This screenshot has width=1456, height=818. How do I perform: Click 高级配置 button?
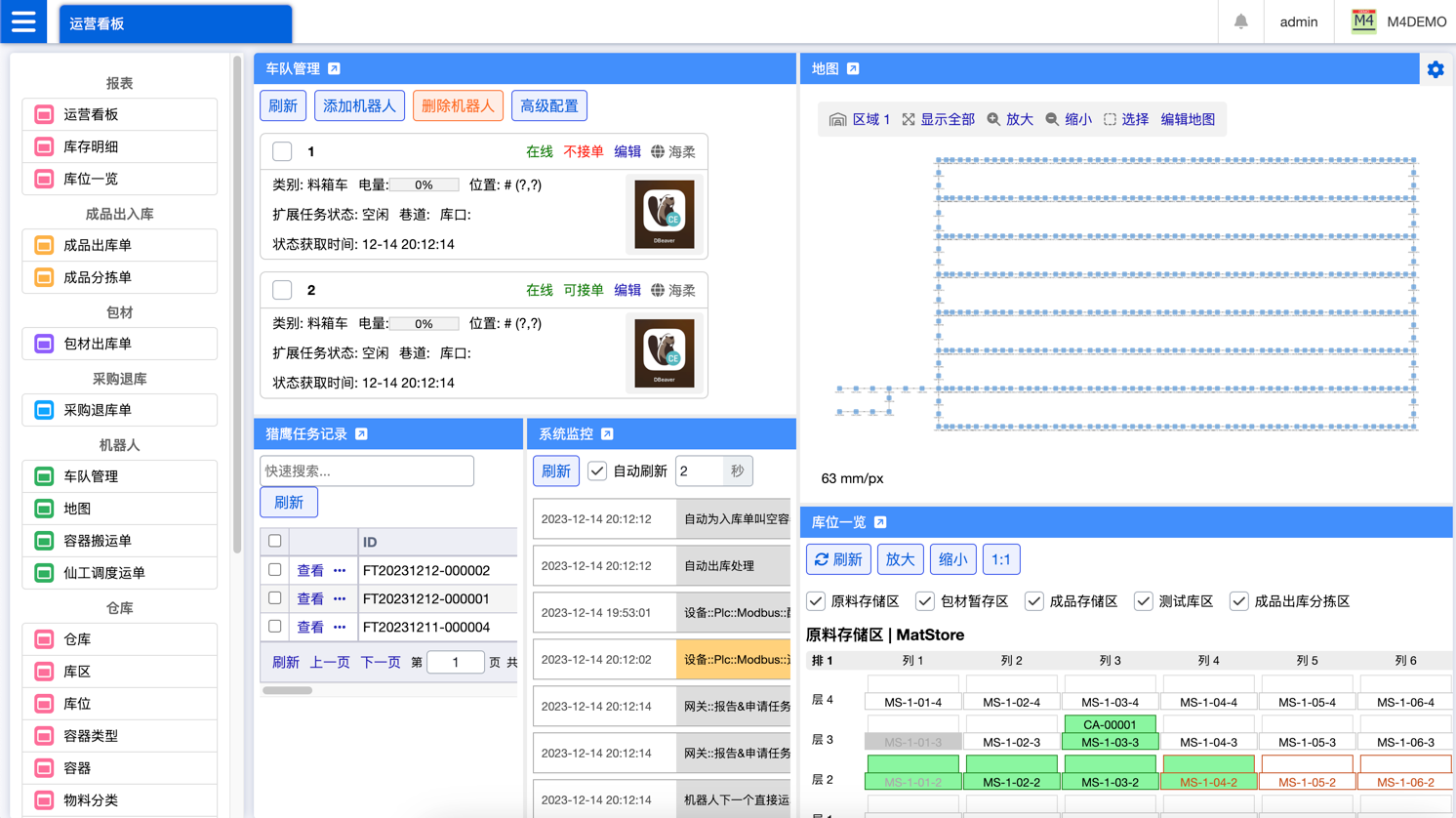(x=549, y=105)
